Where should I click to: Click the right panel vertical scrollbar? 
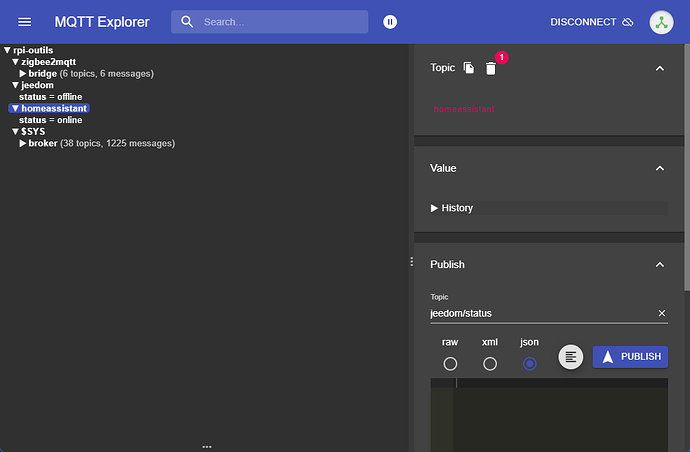687,167
